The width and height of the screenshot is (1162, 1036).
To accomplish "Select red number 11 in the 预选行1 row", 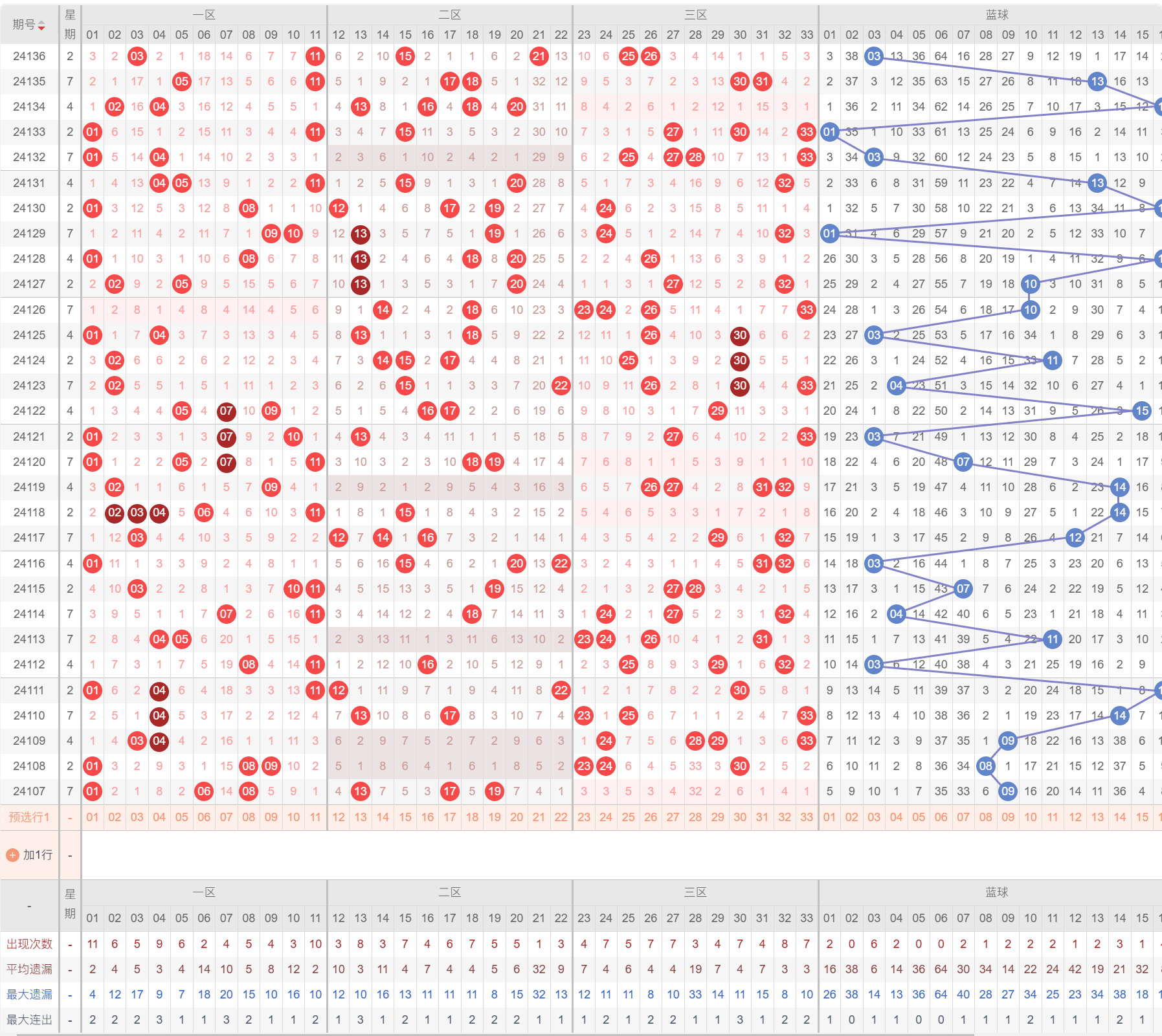I will coord(315,817).
